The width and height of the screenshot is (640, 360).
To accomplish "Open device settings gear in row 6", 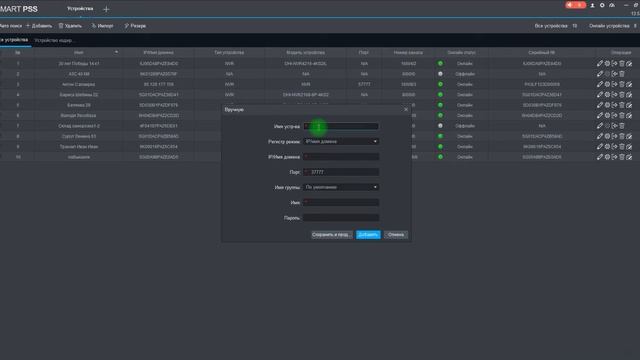I will pos(607,116).
